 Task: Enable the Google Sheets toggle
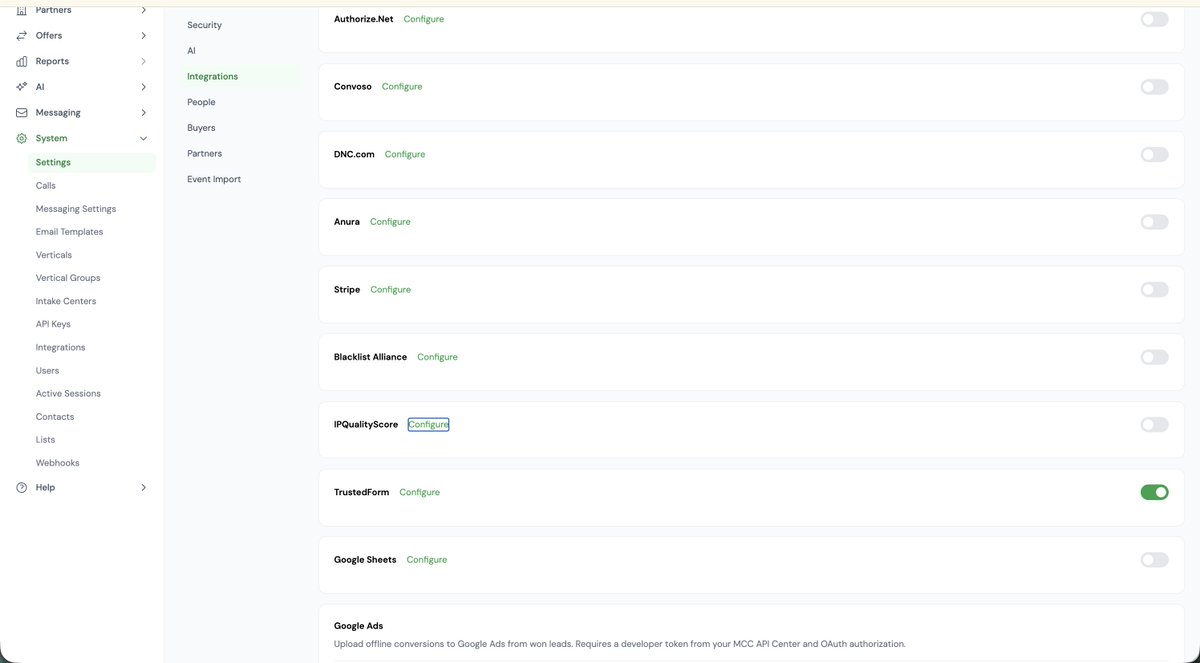tap(1154, 560)
